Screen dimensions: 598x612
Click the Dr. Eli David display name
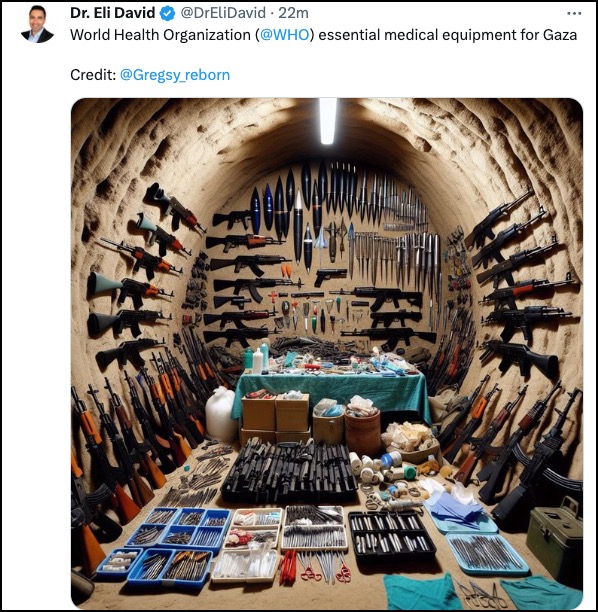[x=113, y=13]
